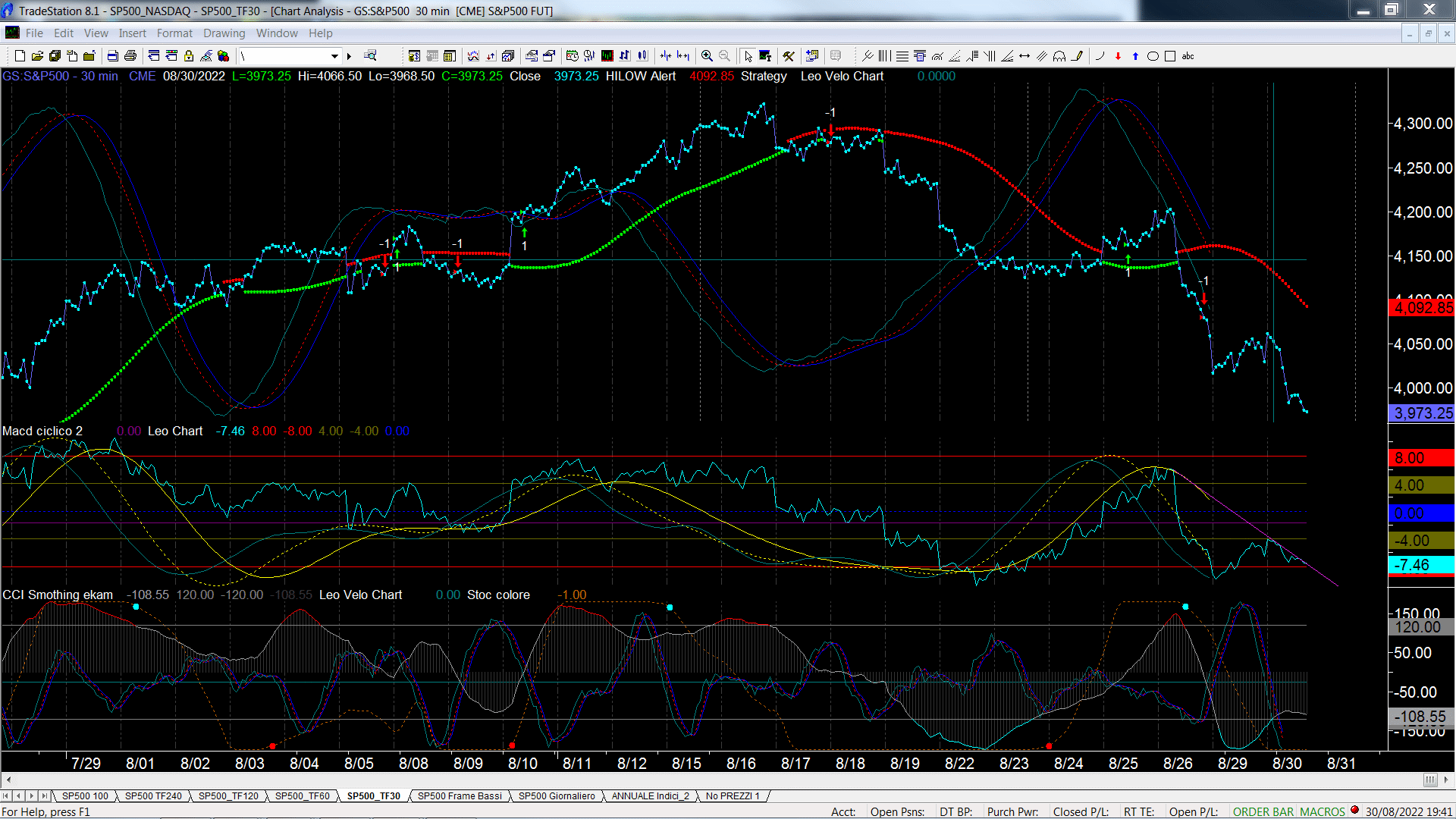Select the arrow pointer tool

point(748,56)
